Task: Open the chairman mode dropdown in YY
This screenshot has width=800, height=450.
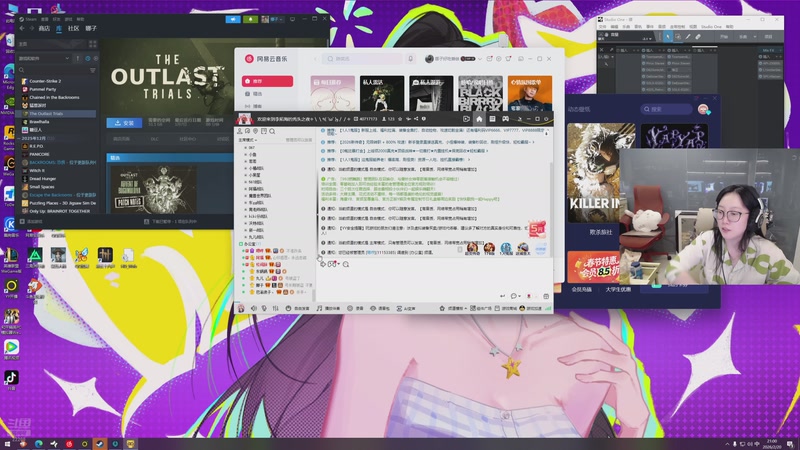Action: (248, 140)
